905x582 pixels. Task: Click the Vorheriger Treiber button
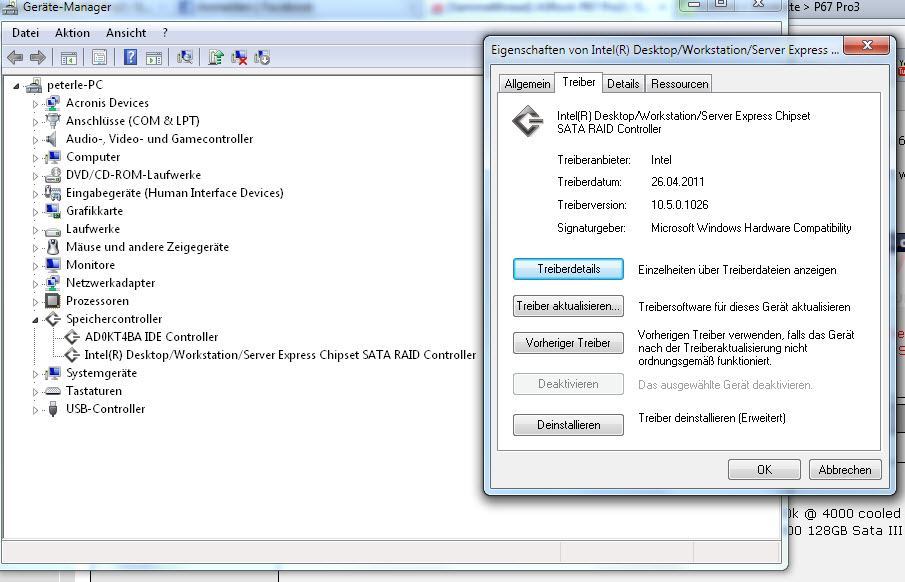coord(569,343)
